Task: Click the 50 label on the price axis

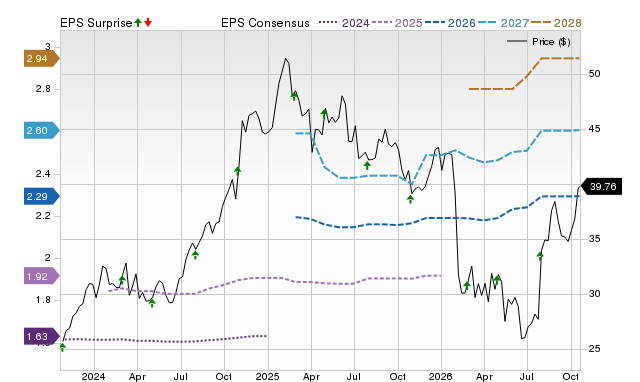Action: (594, 74)
